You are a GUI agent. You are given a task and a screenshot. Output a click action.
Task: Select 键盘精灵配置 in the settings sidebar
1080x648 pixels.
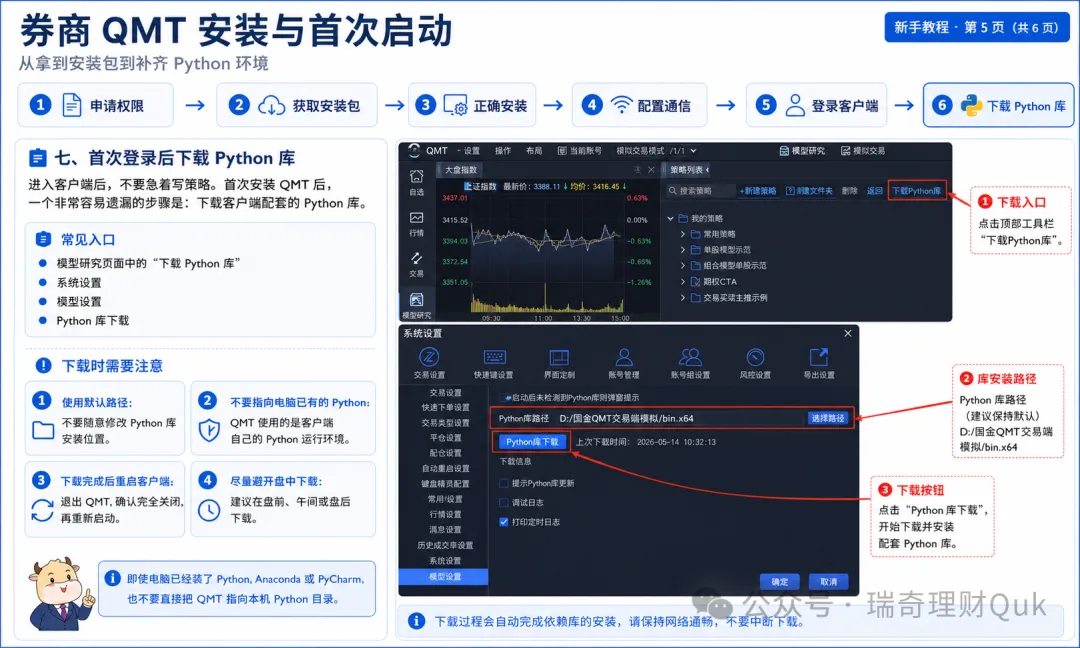444,484
